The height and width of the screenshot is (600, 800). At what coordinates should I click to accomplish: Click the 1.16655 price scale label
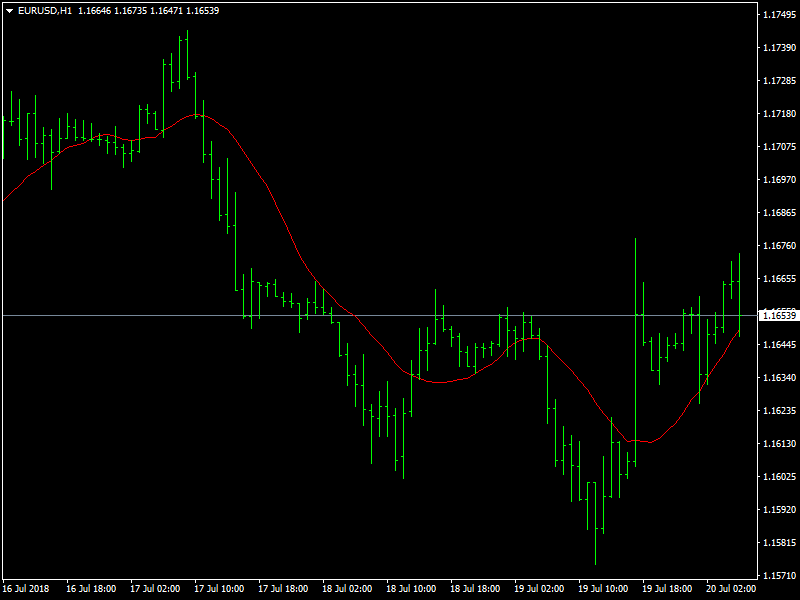coord(779,279)
